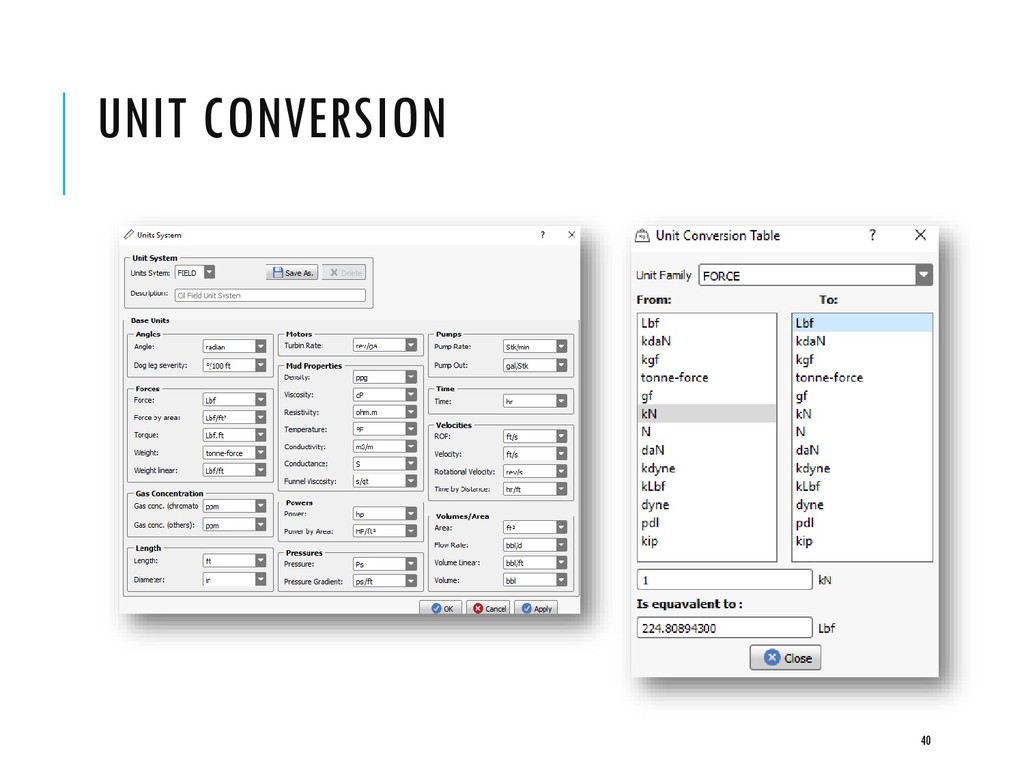Screen dimensions: 1024x768
Task: Select kip in the From list
Action: [x=707, y=541]
